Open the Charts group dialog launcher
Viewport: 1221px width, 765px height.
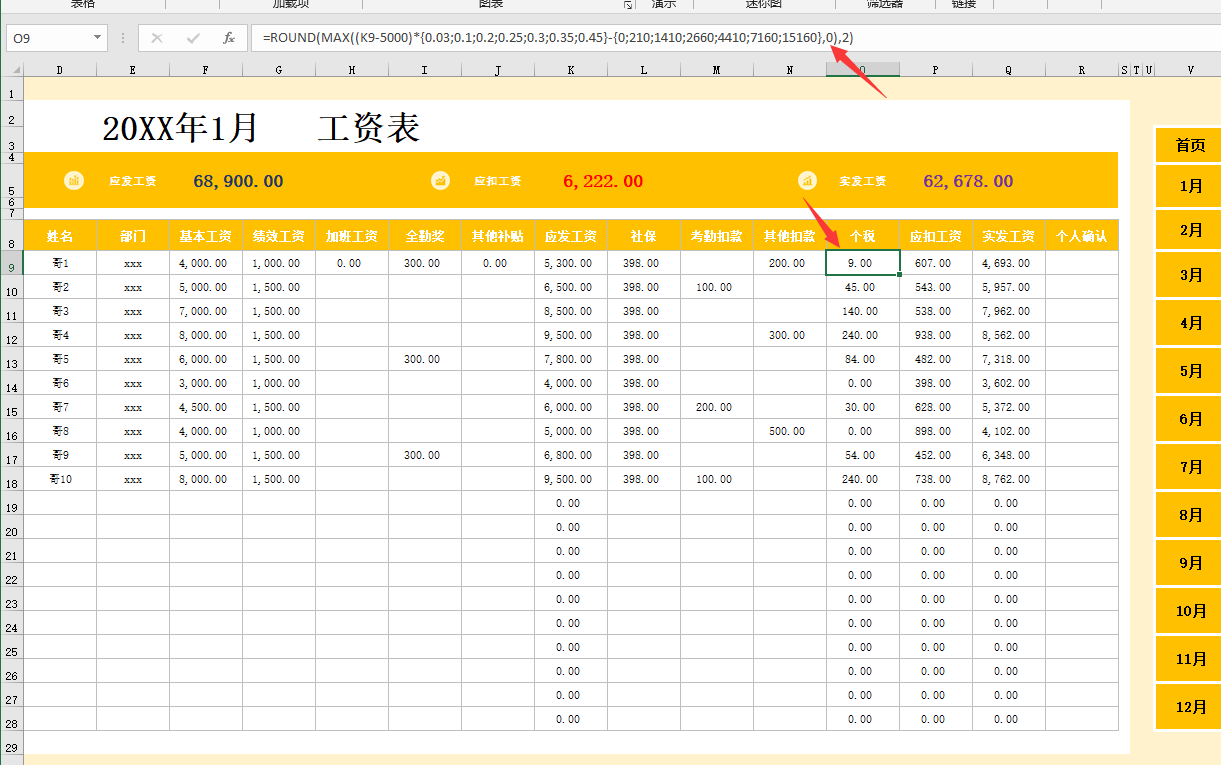pyautogui.click(x=628, y=5)
